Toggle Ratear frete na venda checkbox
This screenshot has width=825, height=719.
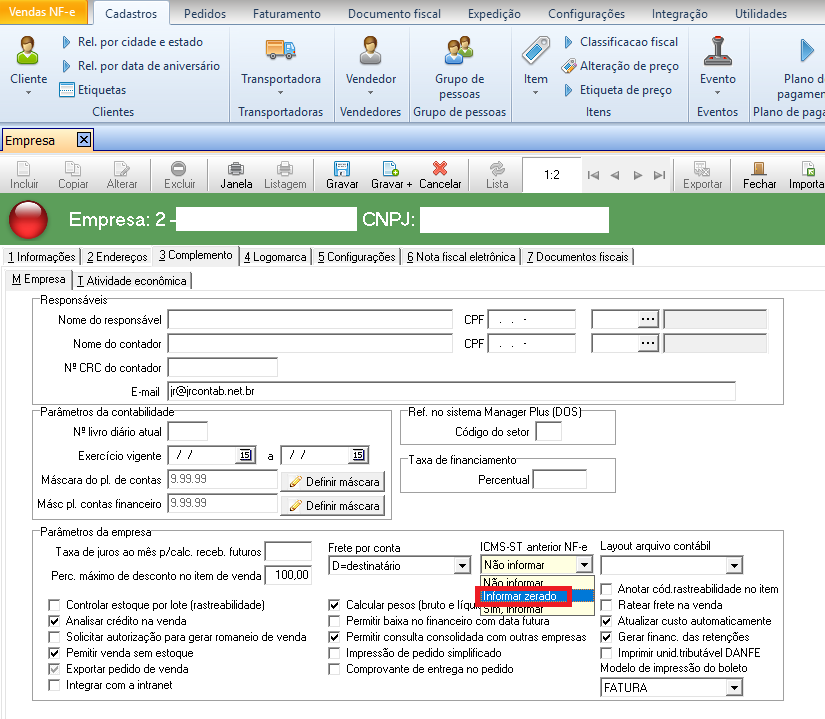click(x=607, y=605)
